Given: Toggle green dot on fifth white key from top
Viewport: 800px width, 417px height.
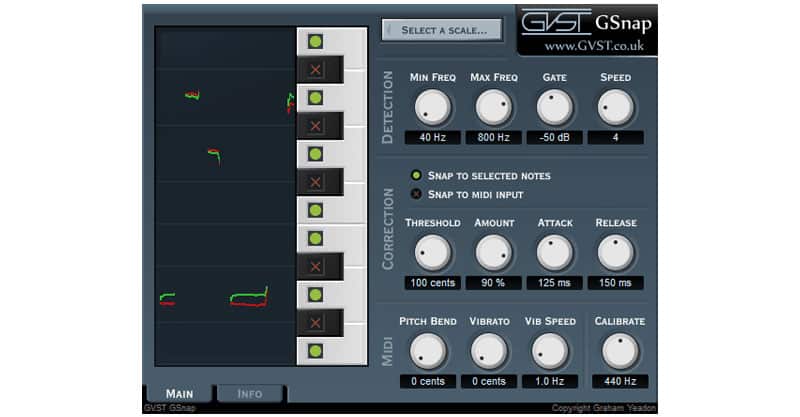Looking at the screenshot, I should [315, 238].
